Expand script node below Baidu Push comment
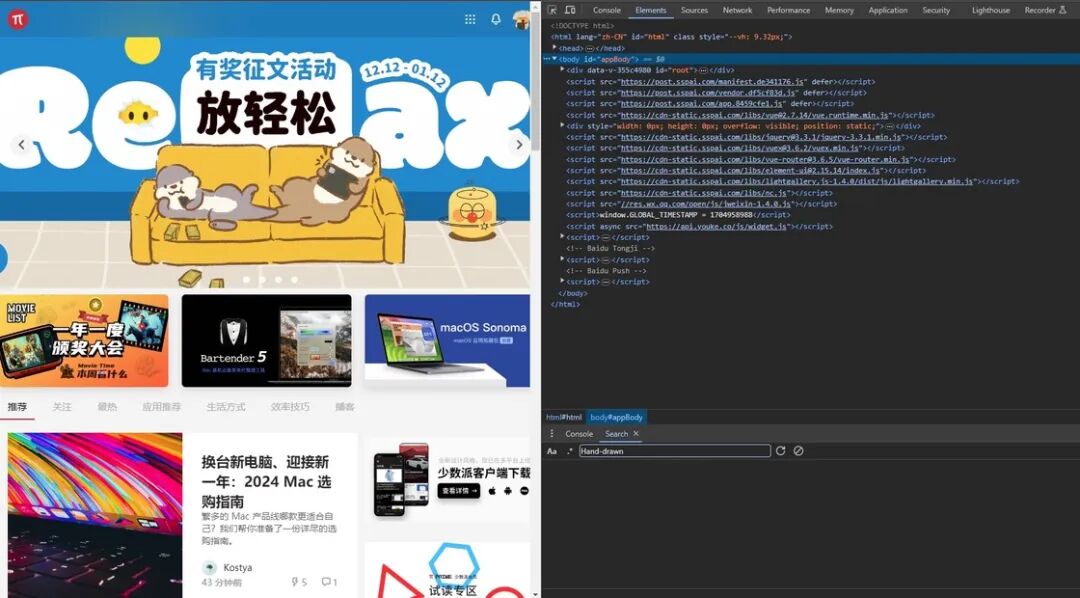 563,282
